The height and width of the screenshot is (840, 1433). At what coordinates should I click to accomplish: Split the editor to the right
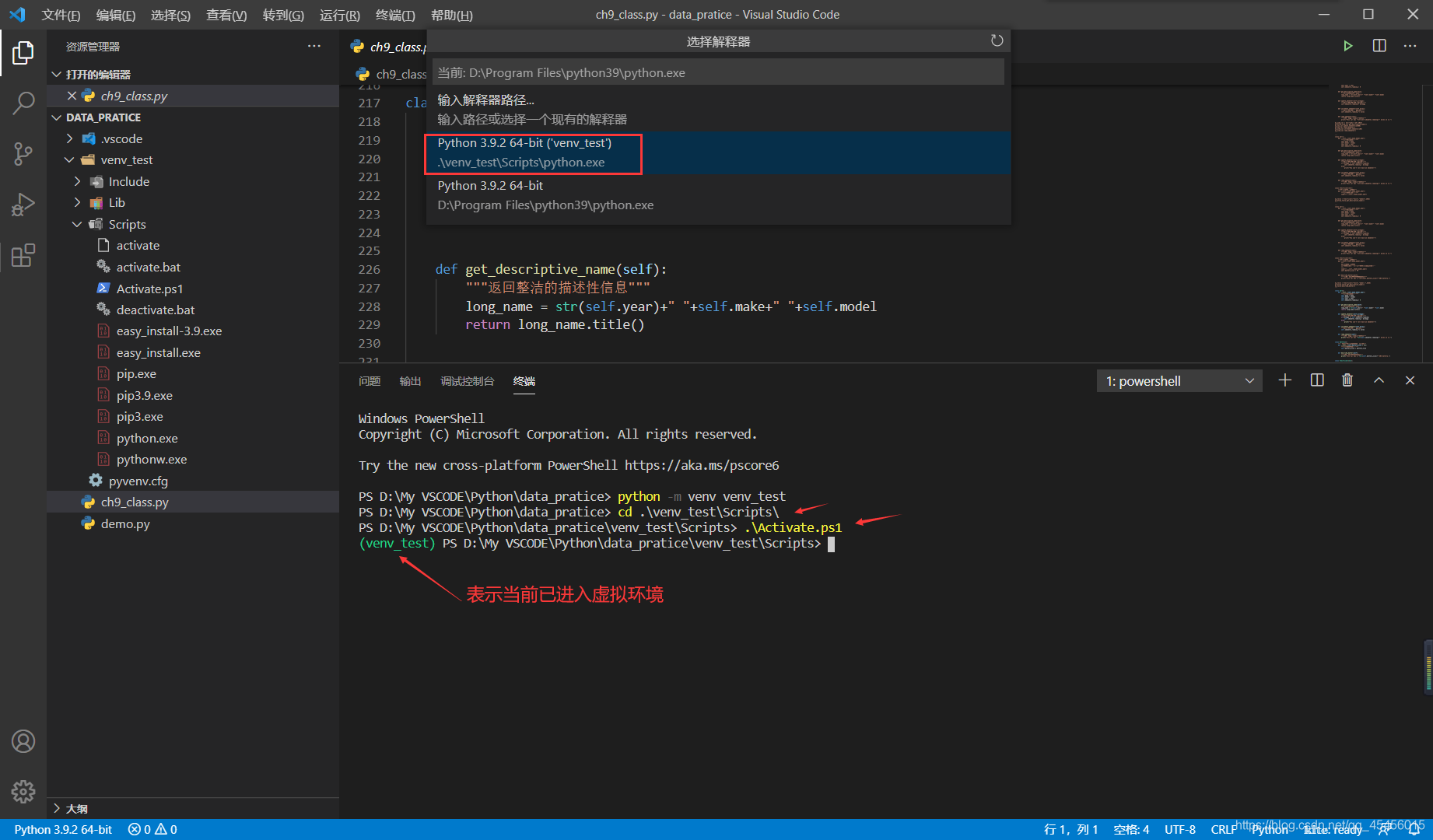coord(1379,46)
